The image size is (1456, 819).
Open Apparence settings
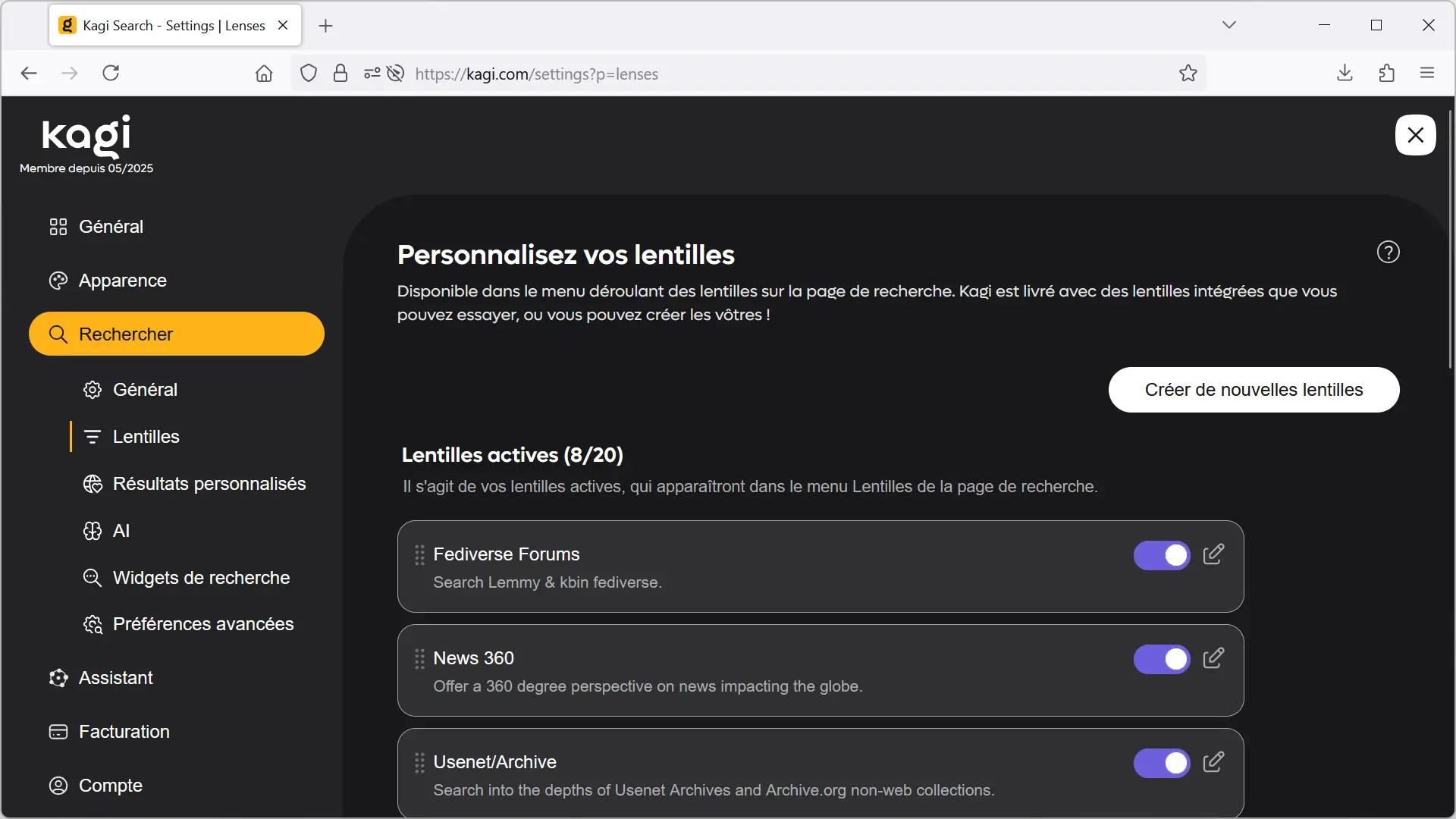coord(108,281)
